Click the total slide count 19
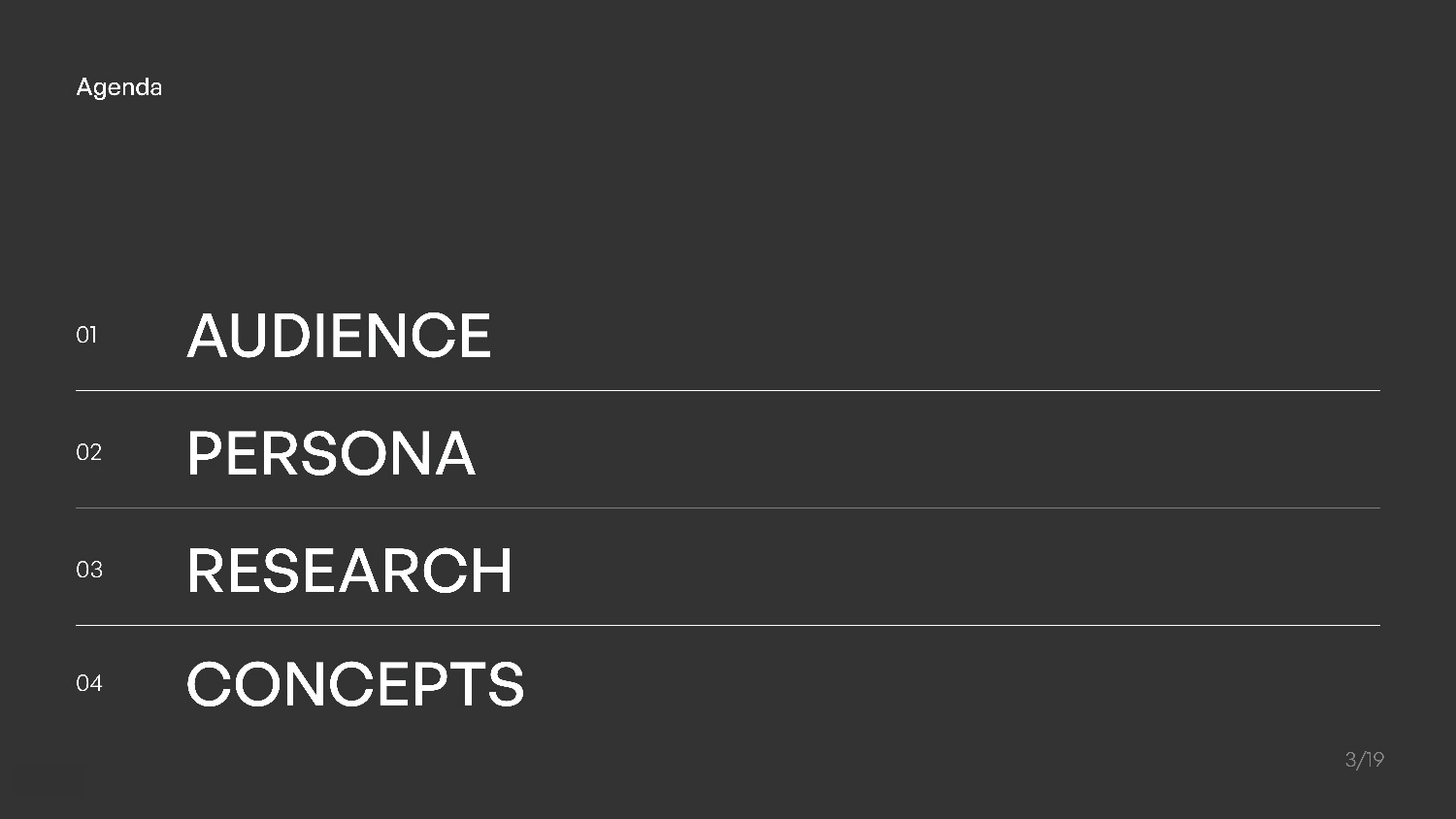 pyautogui.click(x=1374, y=760)
